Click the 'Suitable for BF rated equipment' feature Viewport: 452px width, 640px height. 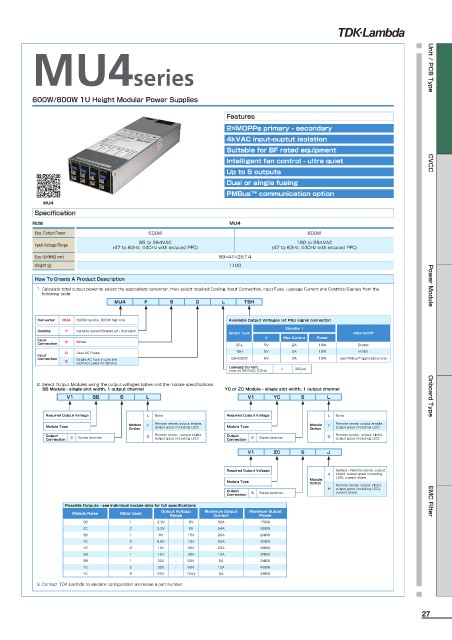pos(309,150)
